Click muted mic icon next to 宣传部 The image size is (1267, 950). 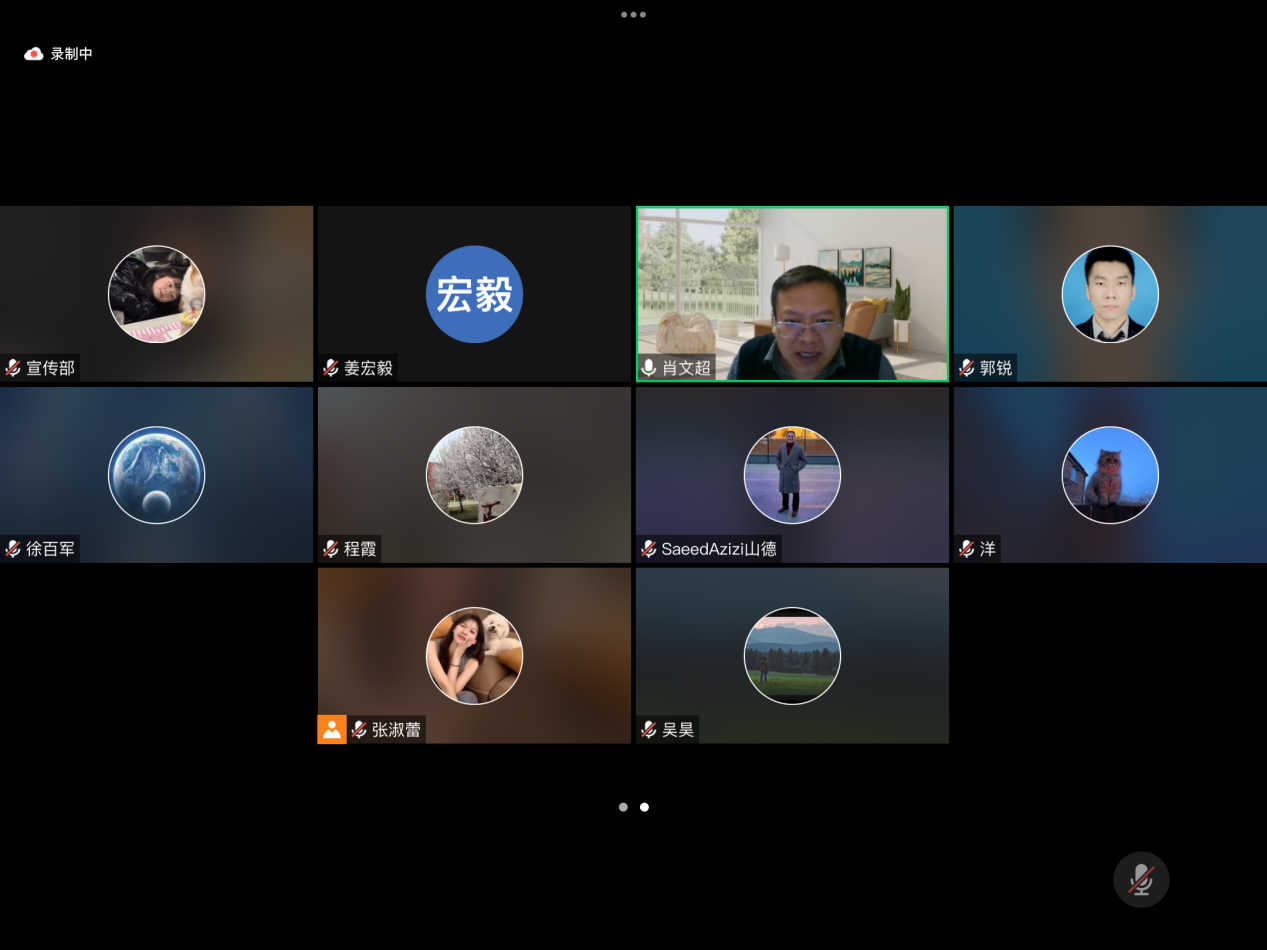coord(13,368)
